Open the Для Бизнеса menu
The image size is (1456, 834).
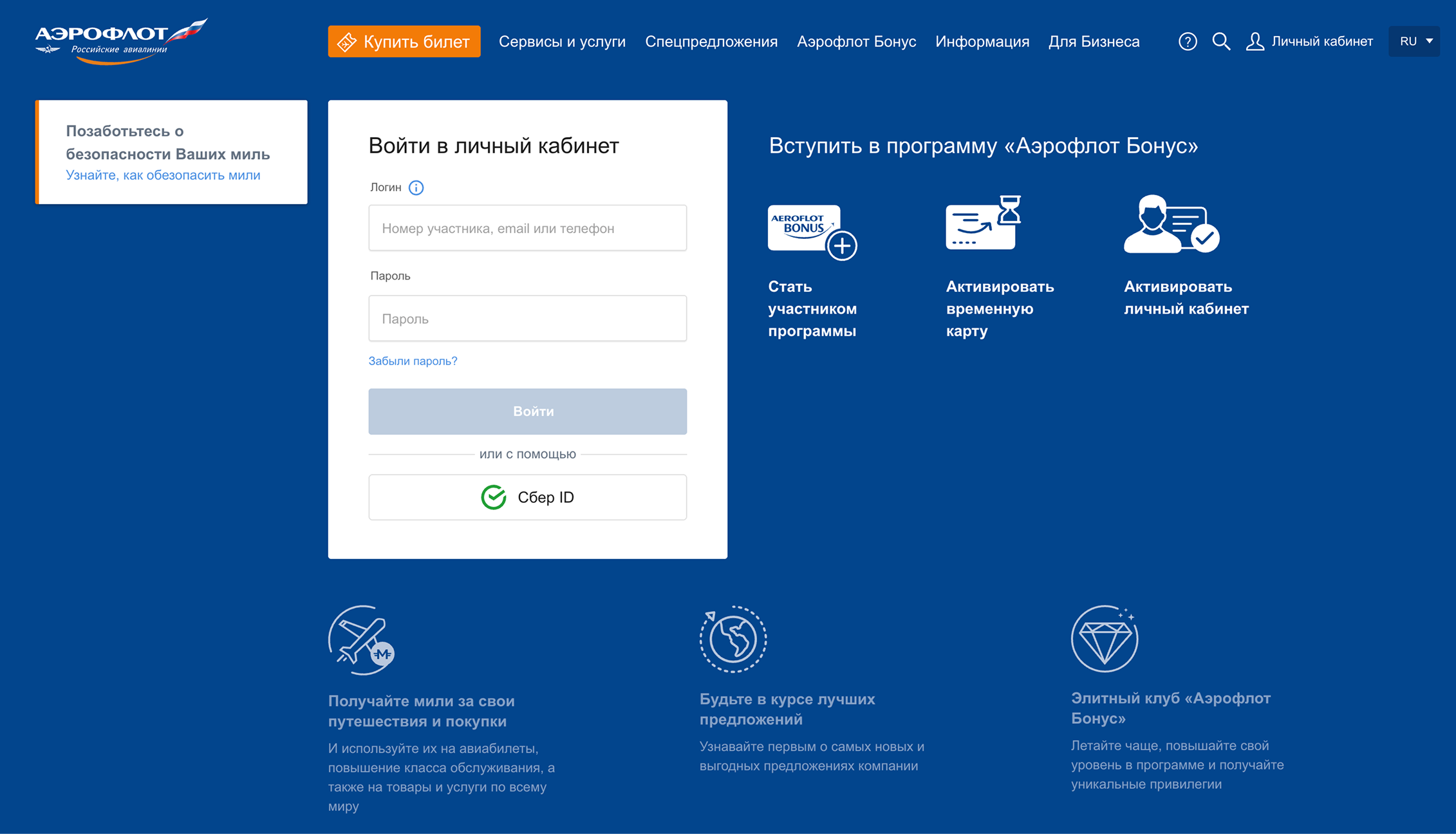pyautogui.click(x=1094, y=42)
